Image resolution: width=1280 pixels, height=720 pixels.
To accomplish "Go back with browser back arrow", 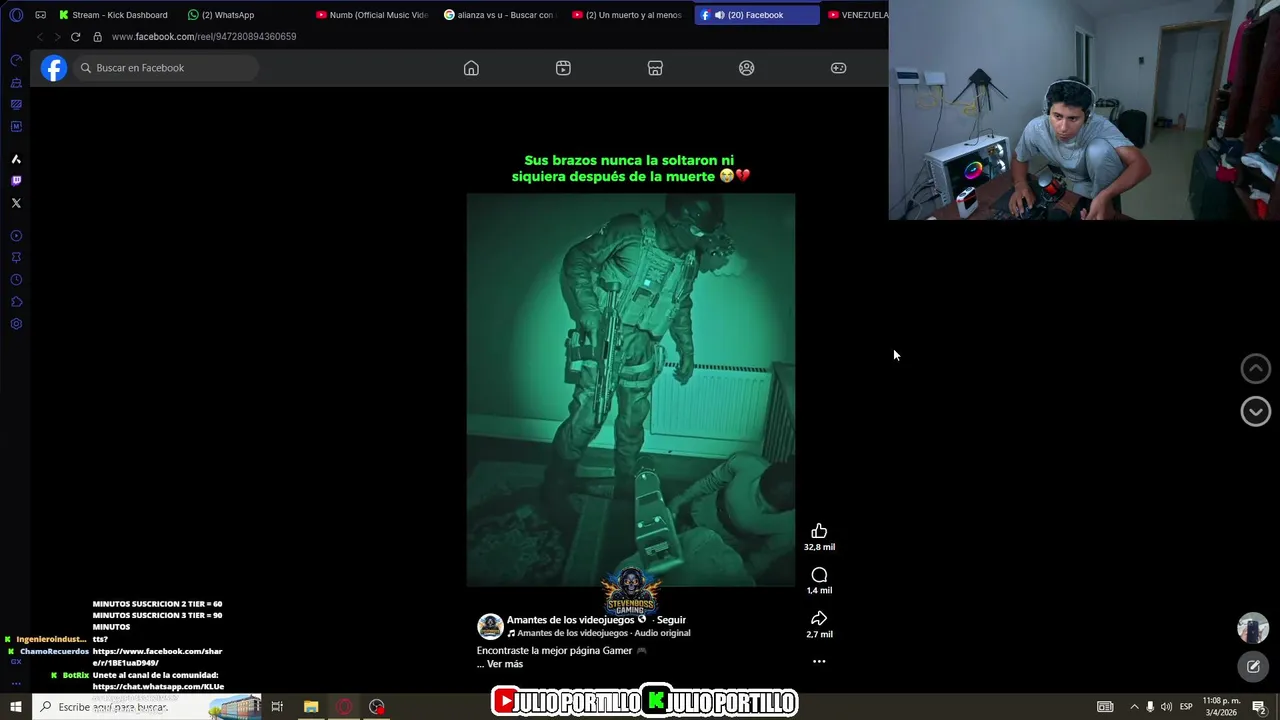I will click(x=40, y=37).
